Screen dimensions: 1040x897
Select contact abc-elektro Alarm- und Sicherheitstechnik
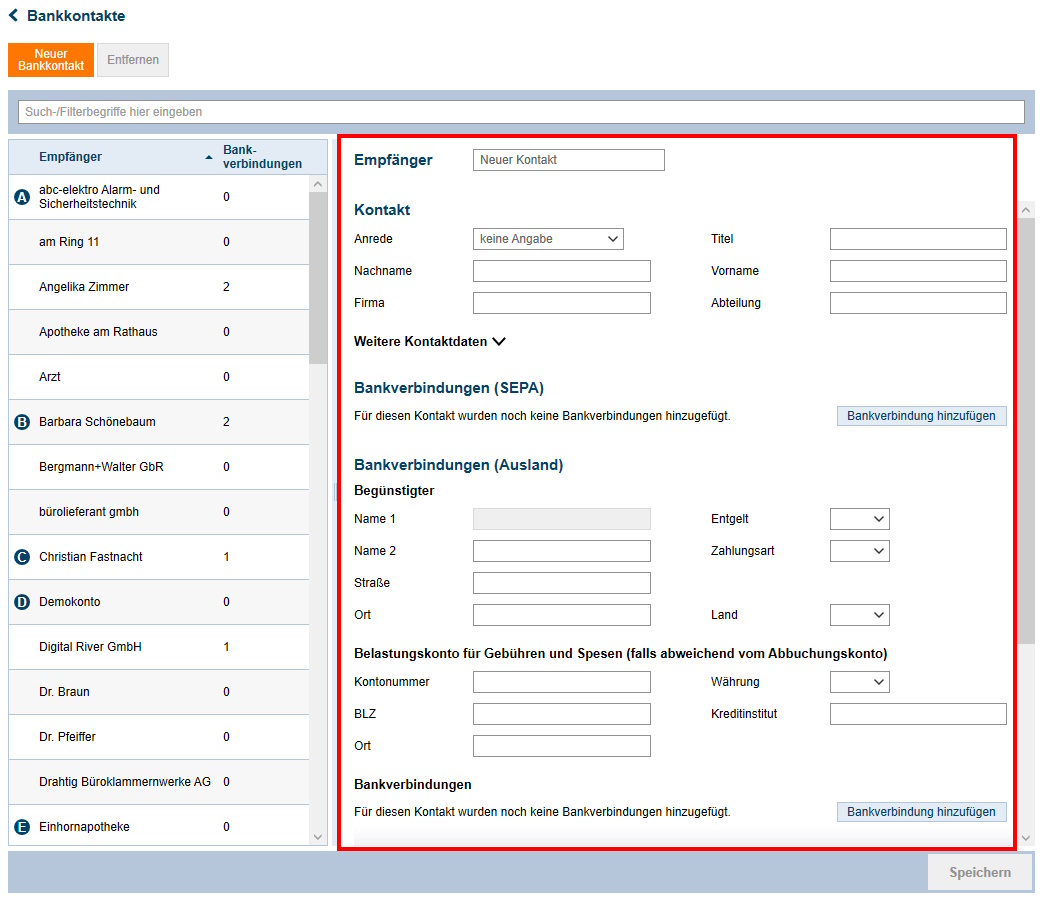pyautogui.click(x=159, y=197)
